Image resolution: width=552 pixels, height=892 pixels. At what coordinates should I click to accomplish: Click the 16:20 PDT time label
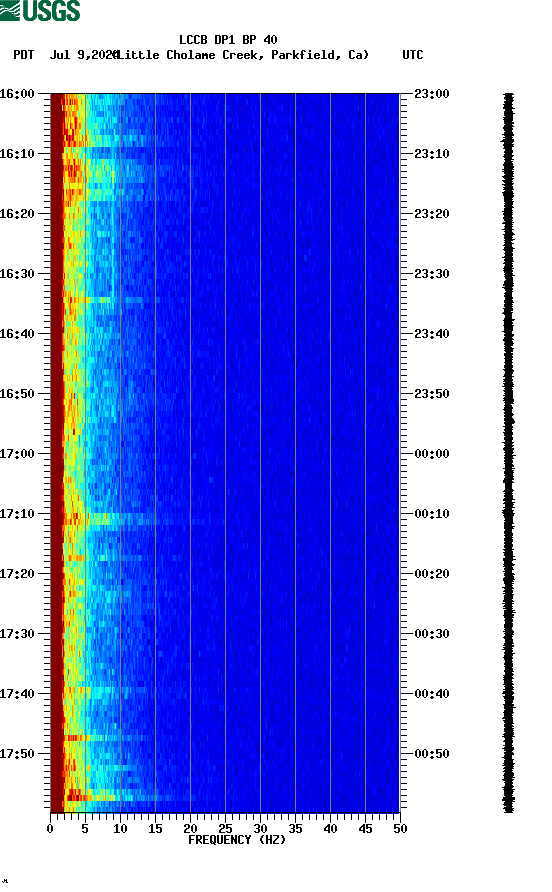click(x=17, y=213)
